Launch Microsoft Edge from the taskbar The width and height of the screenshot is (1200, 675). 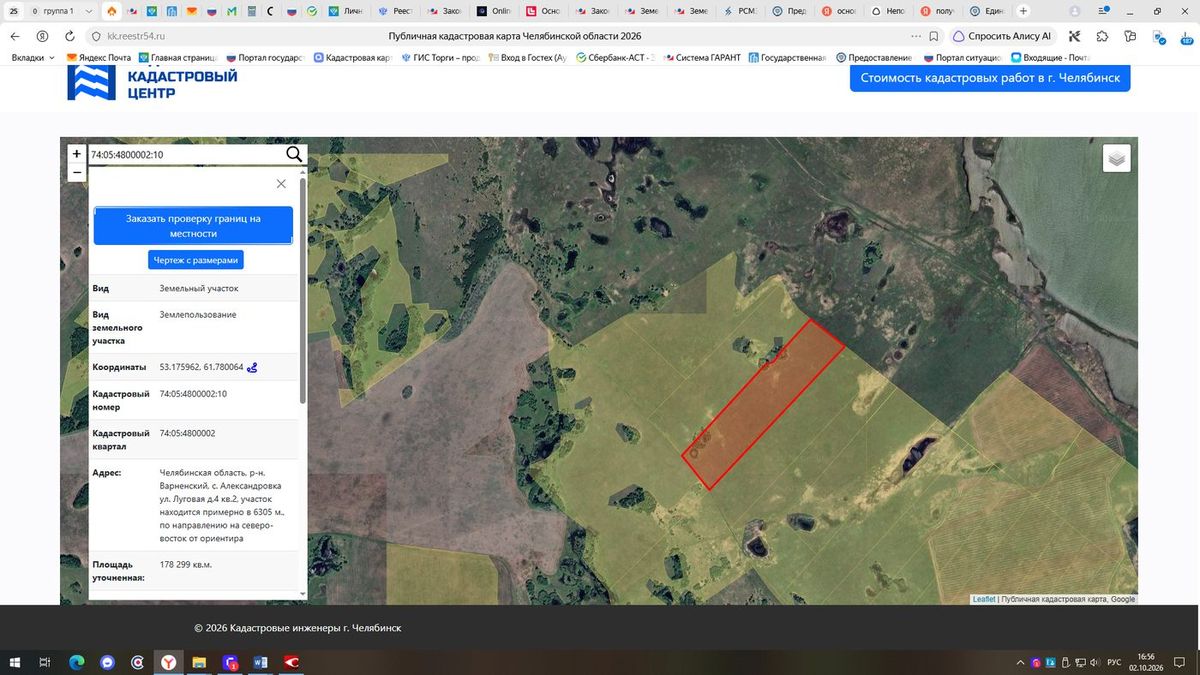[x=76, y=662]
